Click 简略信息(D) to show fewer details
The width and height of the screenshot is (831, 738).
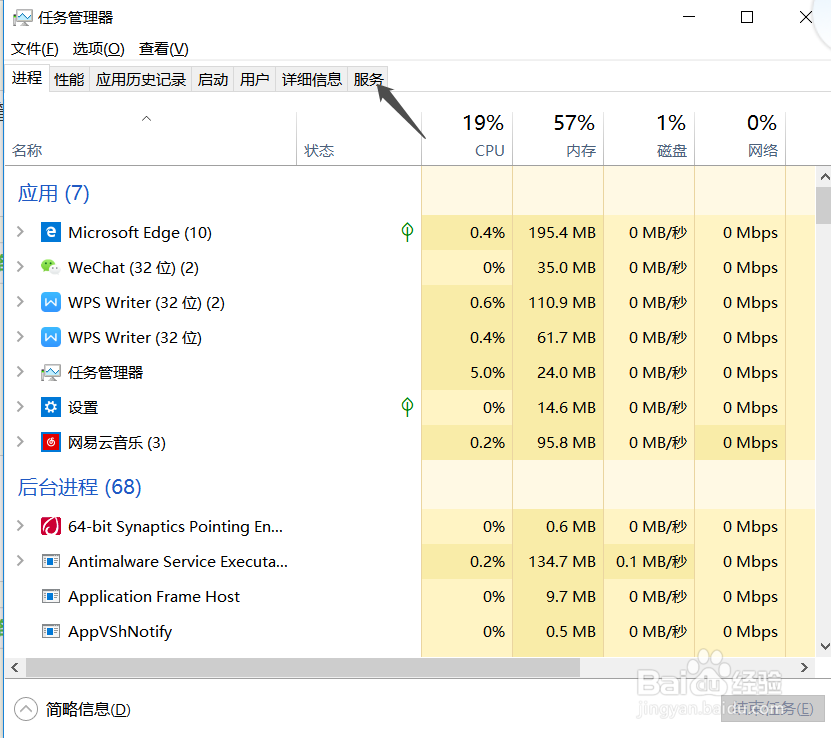click(x=88, y=709)
